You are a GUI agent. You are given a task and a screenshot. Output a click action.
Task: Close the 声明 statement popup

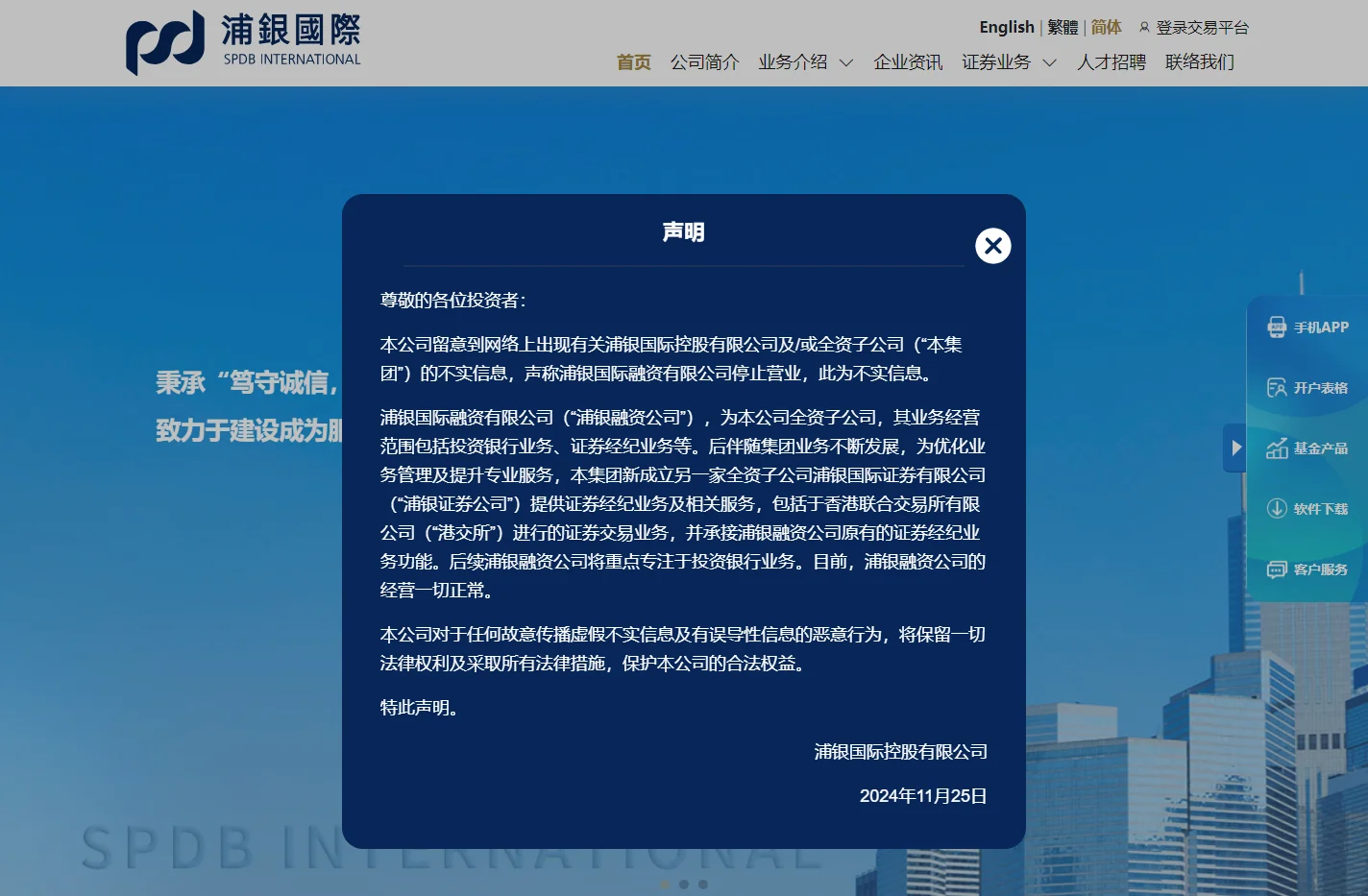[x=993, y=246]
